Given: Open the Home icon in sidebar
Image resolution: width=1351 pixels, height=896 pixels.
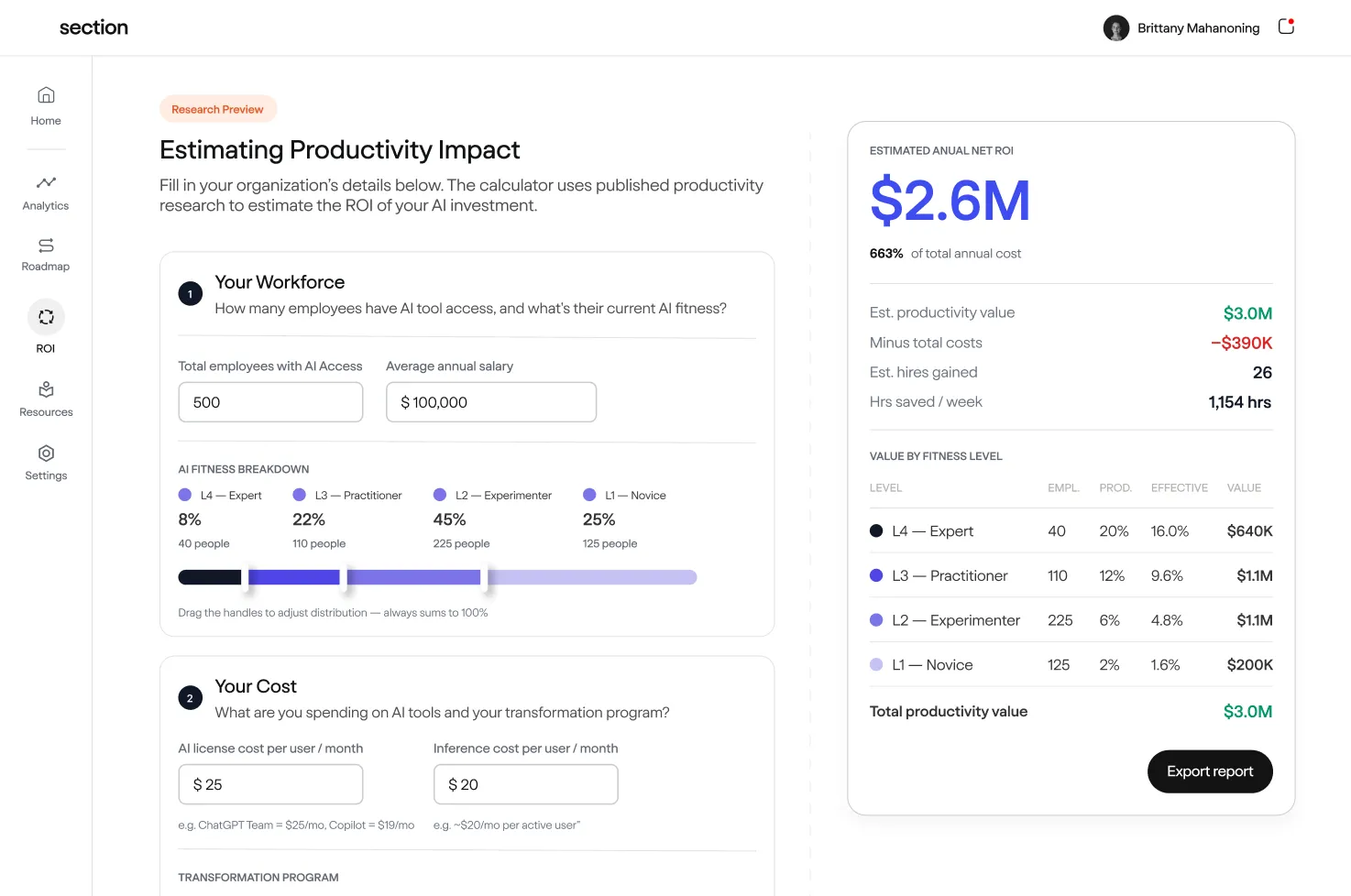Looking at the screenshot, I should tap(46, 95).
